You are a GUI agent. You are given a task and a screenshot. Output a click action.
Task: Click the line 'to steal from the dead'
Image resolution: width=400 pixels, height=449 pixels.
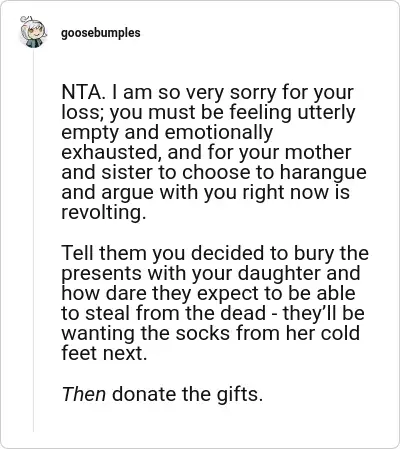[164, 313]
